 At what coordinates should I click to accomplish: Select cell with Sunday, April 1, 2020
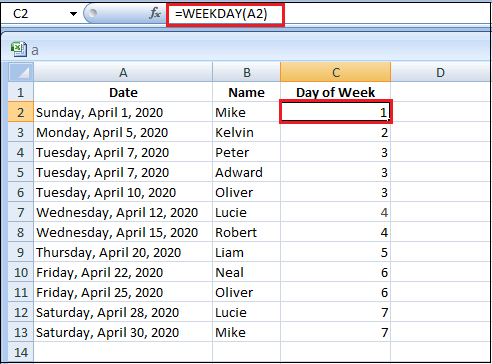click(x=123, y=112)
